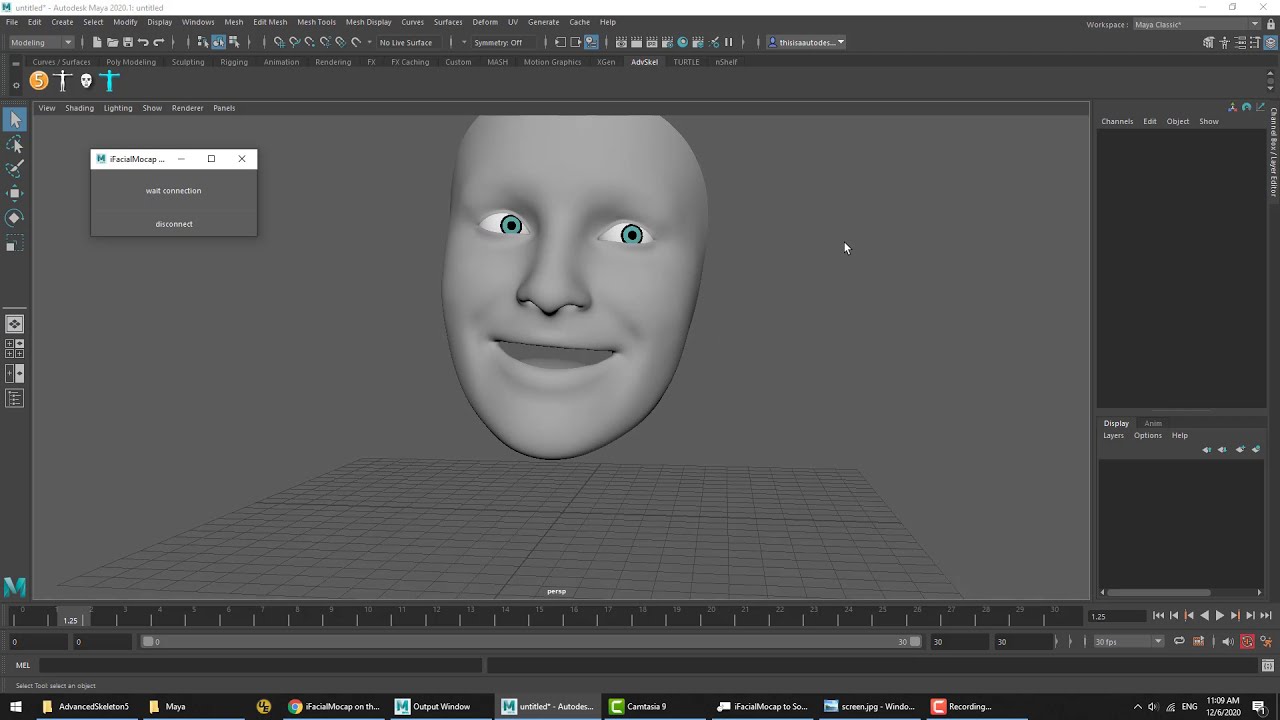Toggle the auto keyframe button
1280x720 pixels.
click(x=1247, y=641)
